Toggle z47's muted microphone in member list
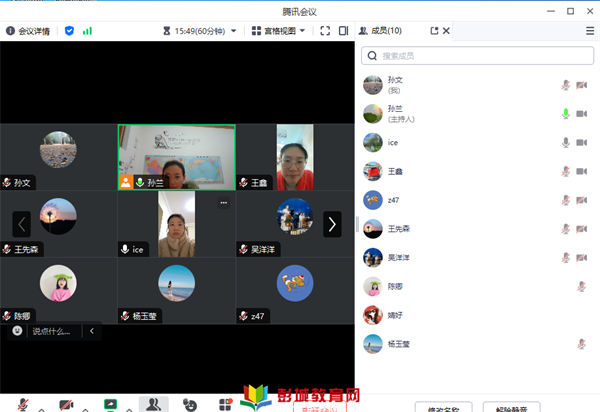The image size is (600, 412). pos(566,200)
